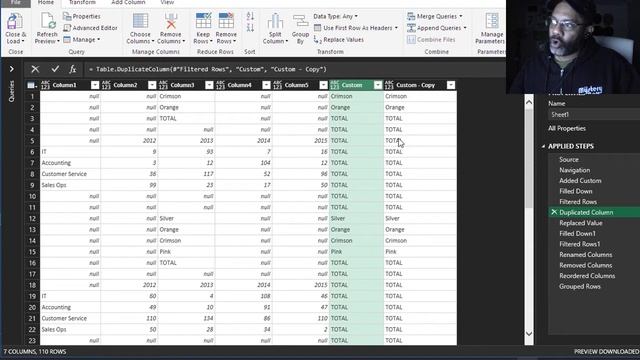Click Combine Files
Viewport: 640px width, 360px height.
[431, 40]
